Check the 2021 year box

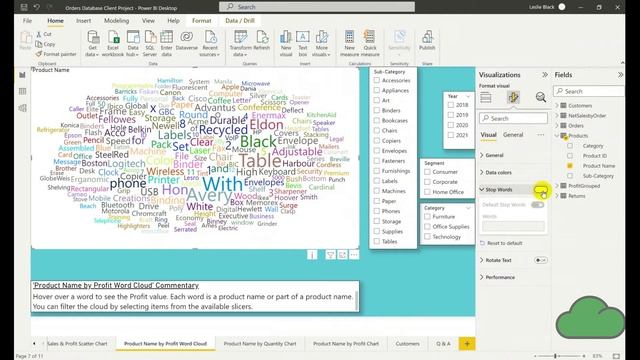click(451, 135)
